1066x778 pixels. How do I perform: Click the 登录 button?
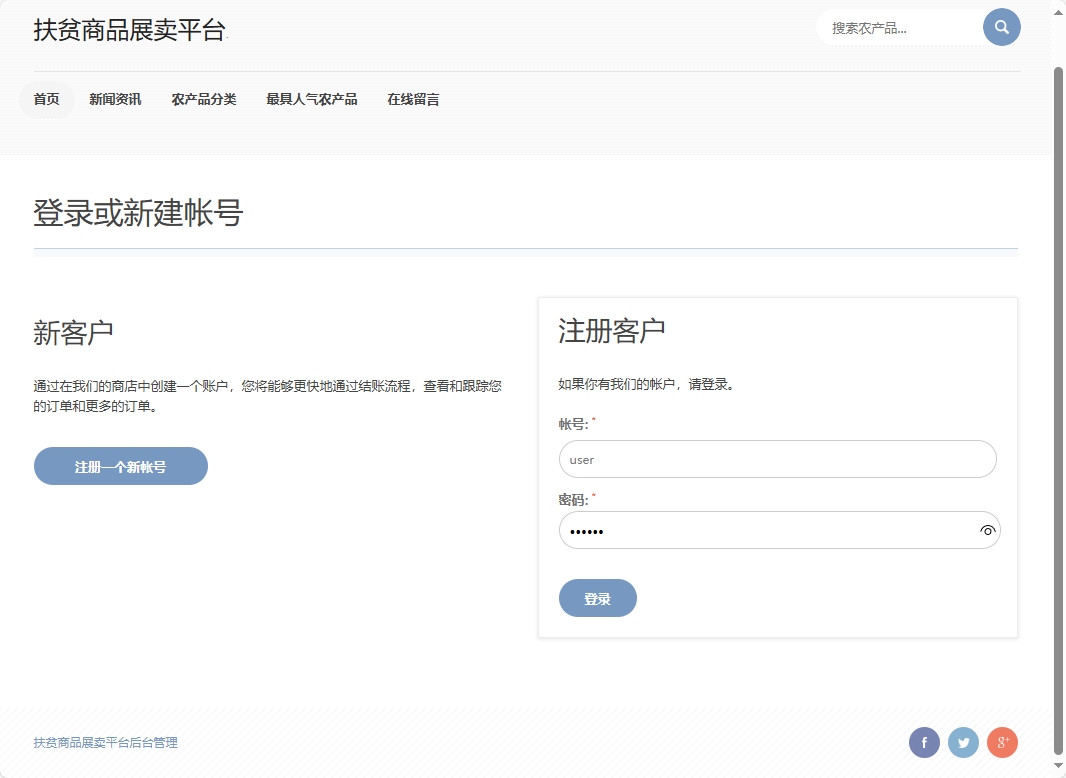click(x=597, y=598)
